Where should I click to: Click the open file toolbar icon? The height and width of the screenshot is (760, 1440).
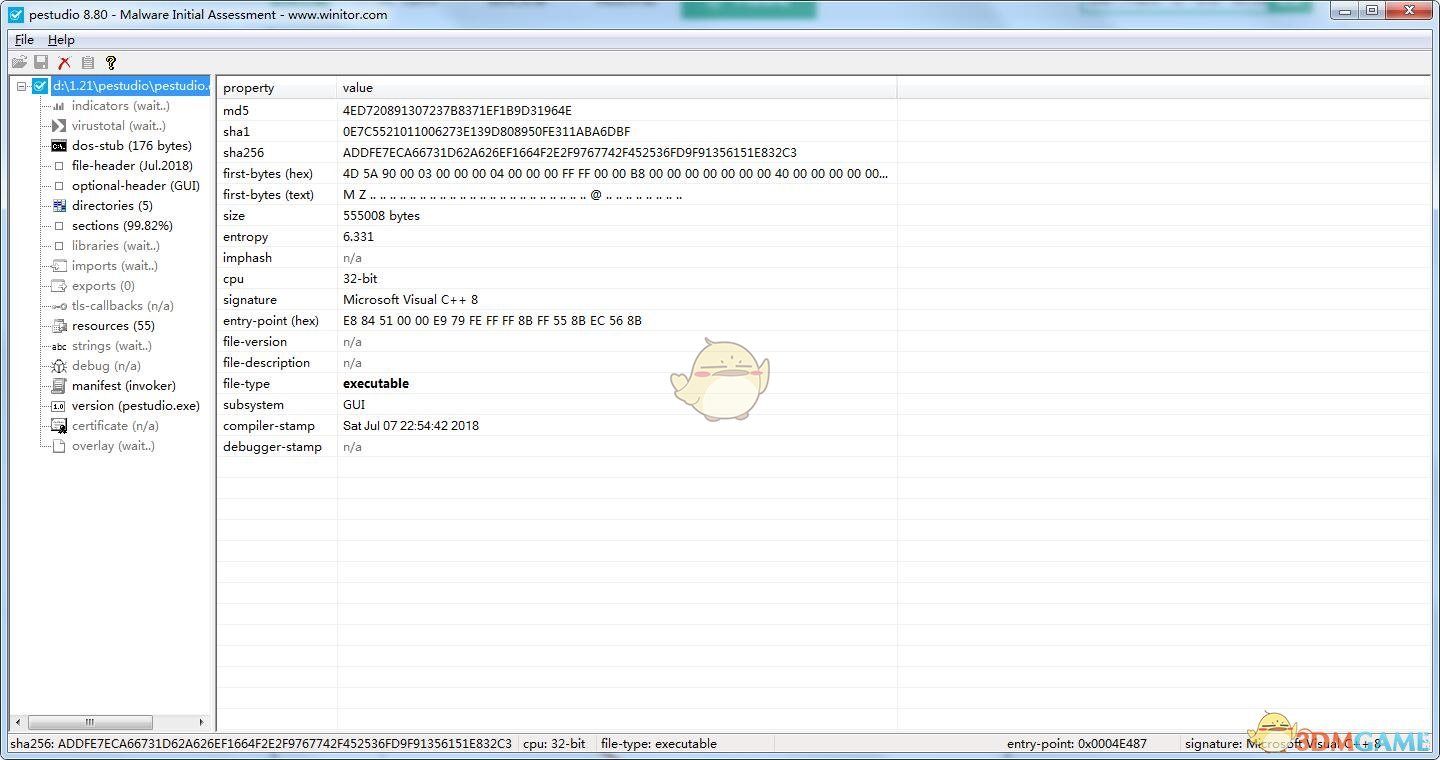click(19, 62)
